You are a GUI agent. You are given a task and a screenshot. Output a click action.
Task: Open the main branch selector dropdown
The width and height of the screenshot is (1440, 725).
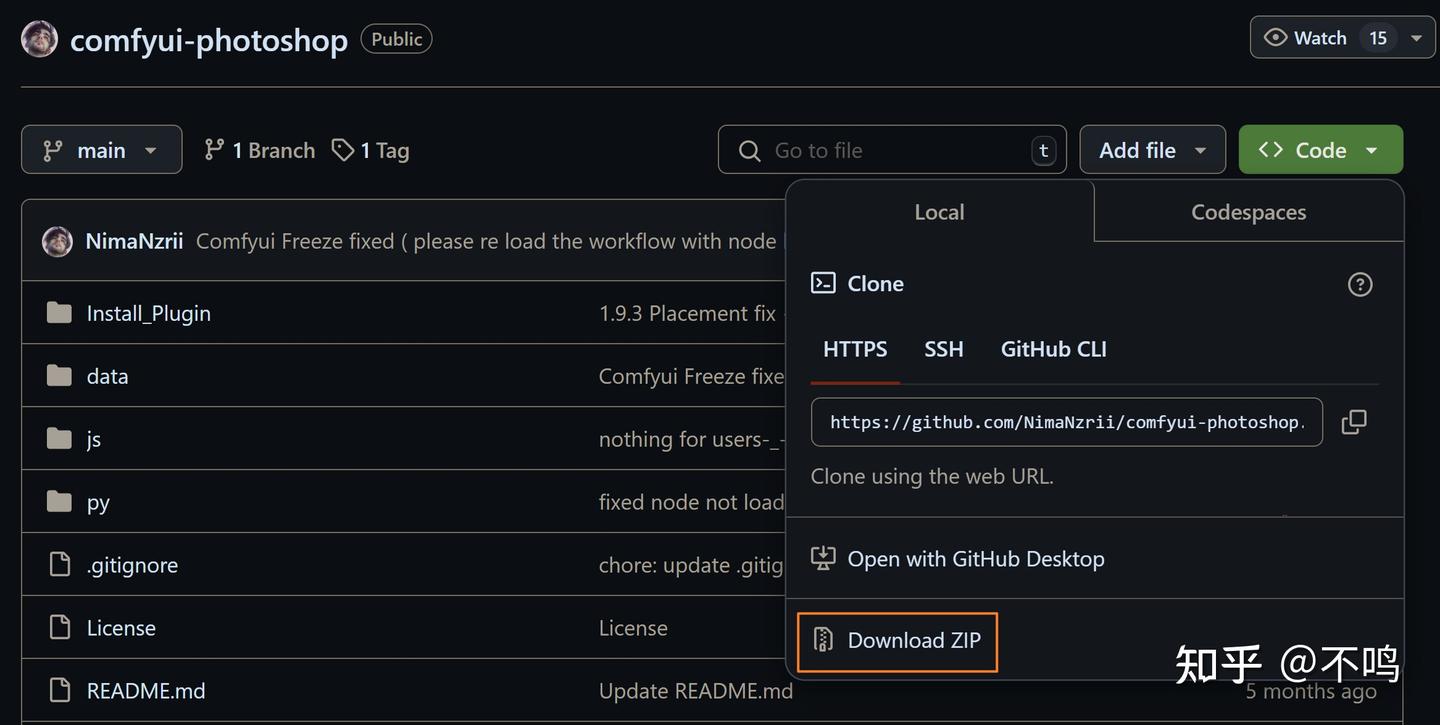tap(101, 150)
